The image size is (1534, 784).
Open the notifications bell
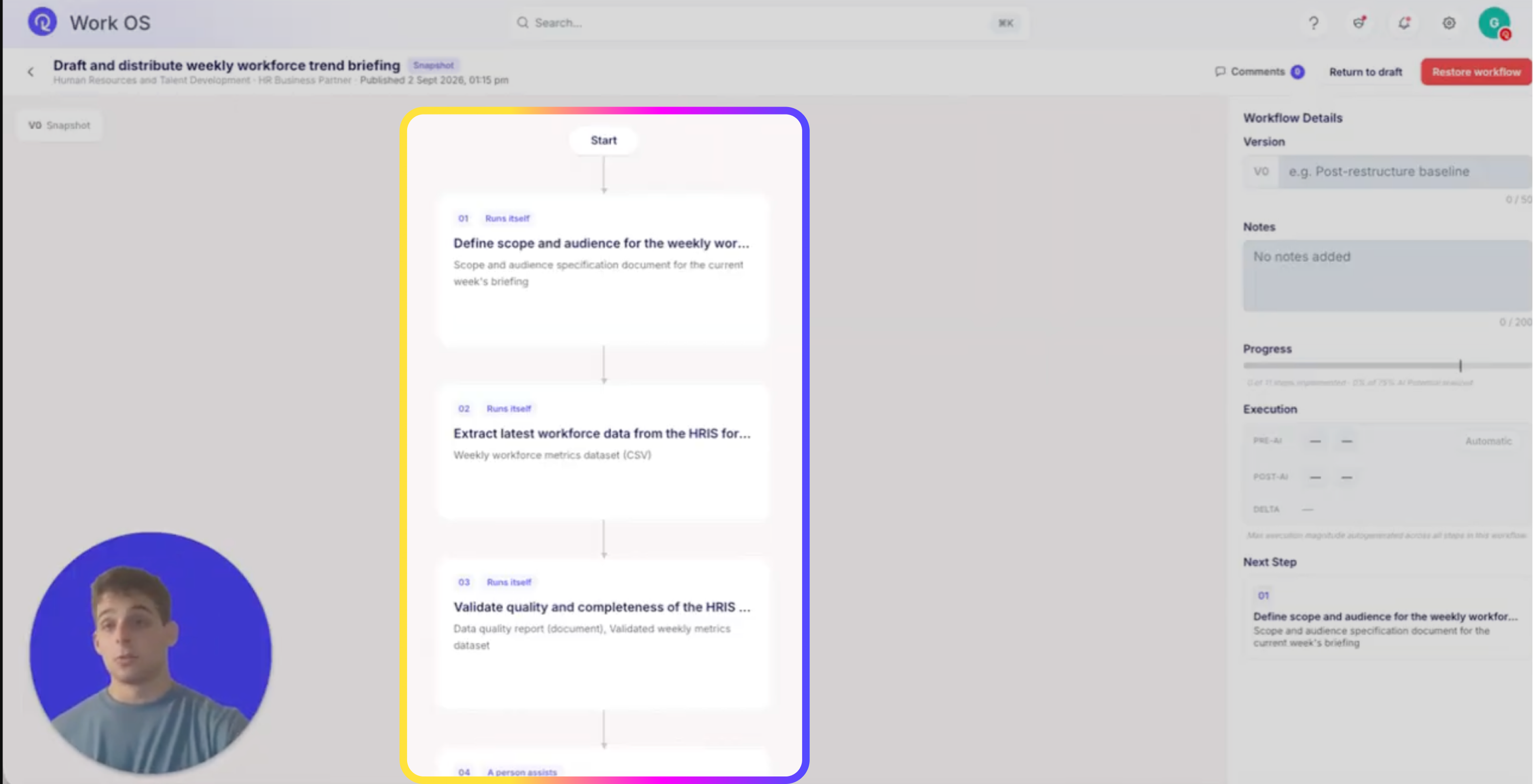[x=1404, y=23]
